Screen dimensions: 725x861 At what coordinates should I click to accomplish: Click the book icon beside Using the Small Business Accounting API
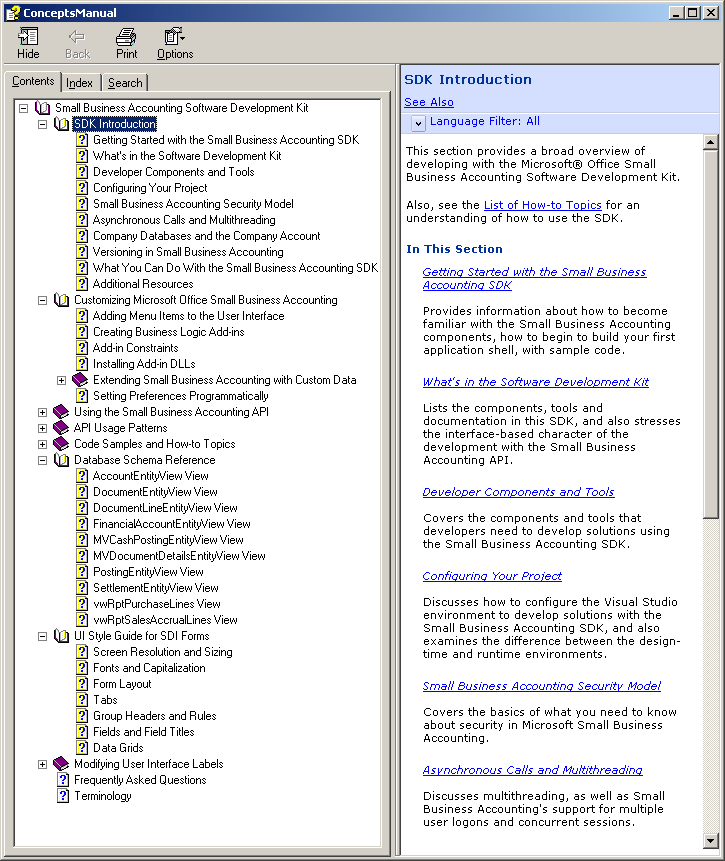click(x=61, y=412)
